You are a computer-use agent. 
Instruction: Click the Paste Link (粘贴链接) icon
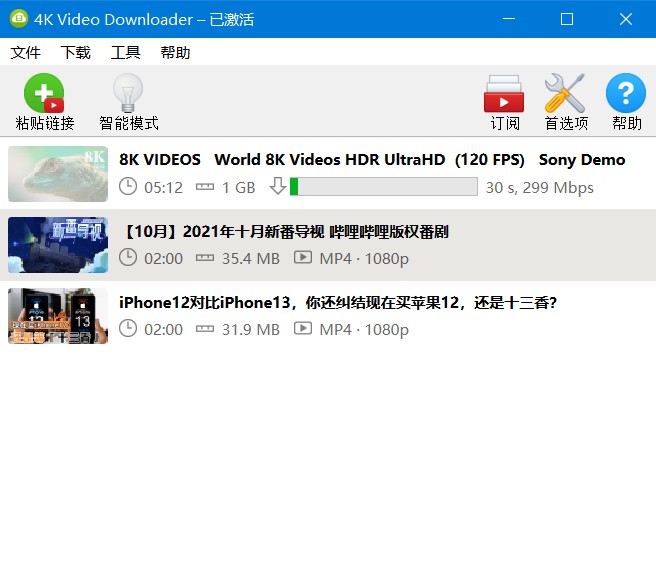tap(44, 93)
